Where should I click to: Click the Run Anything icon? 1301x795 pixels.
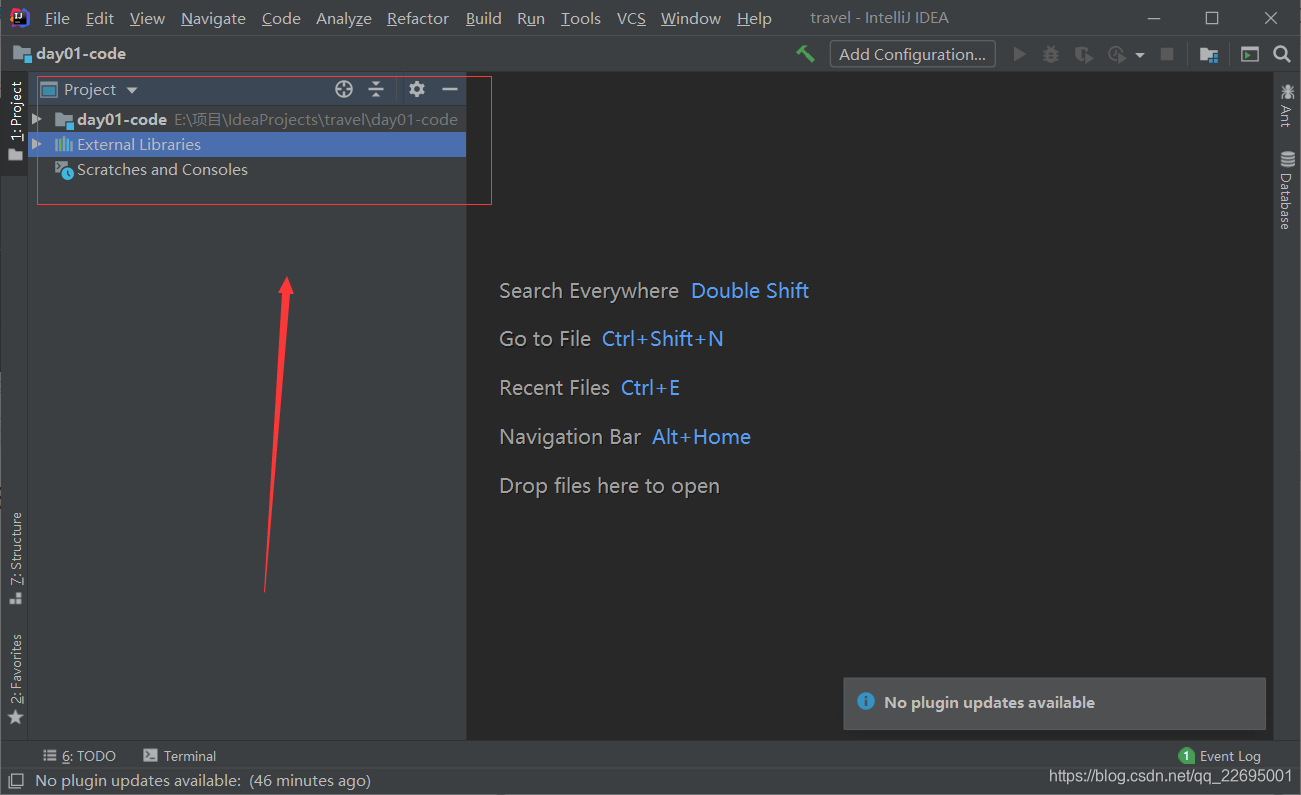tap(1250, 55)
